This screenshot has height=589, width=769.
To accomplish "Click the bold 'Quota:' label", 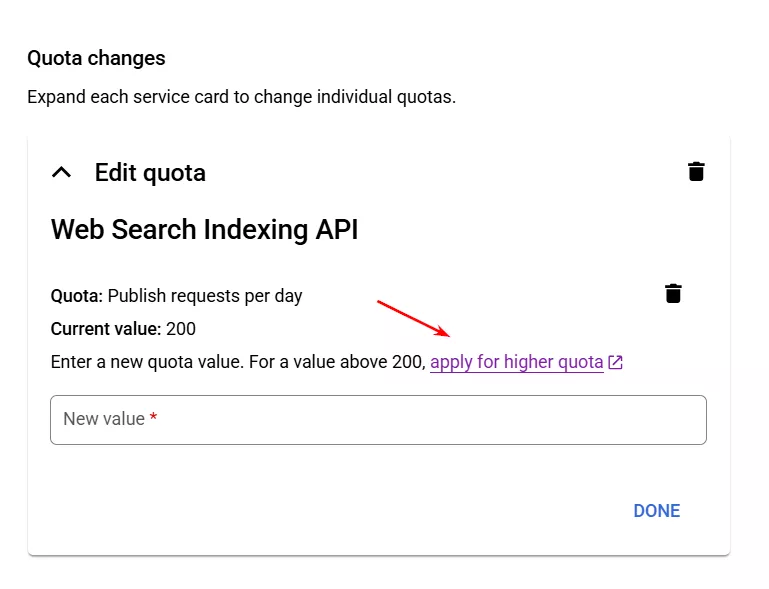I will [x=77, y=296].
